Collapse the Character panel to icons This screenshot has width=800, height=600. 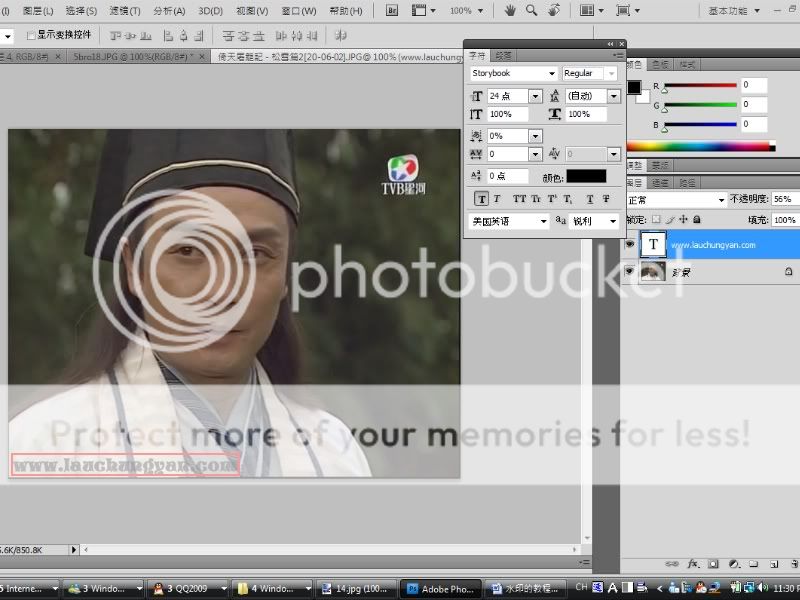(611, 44)
